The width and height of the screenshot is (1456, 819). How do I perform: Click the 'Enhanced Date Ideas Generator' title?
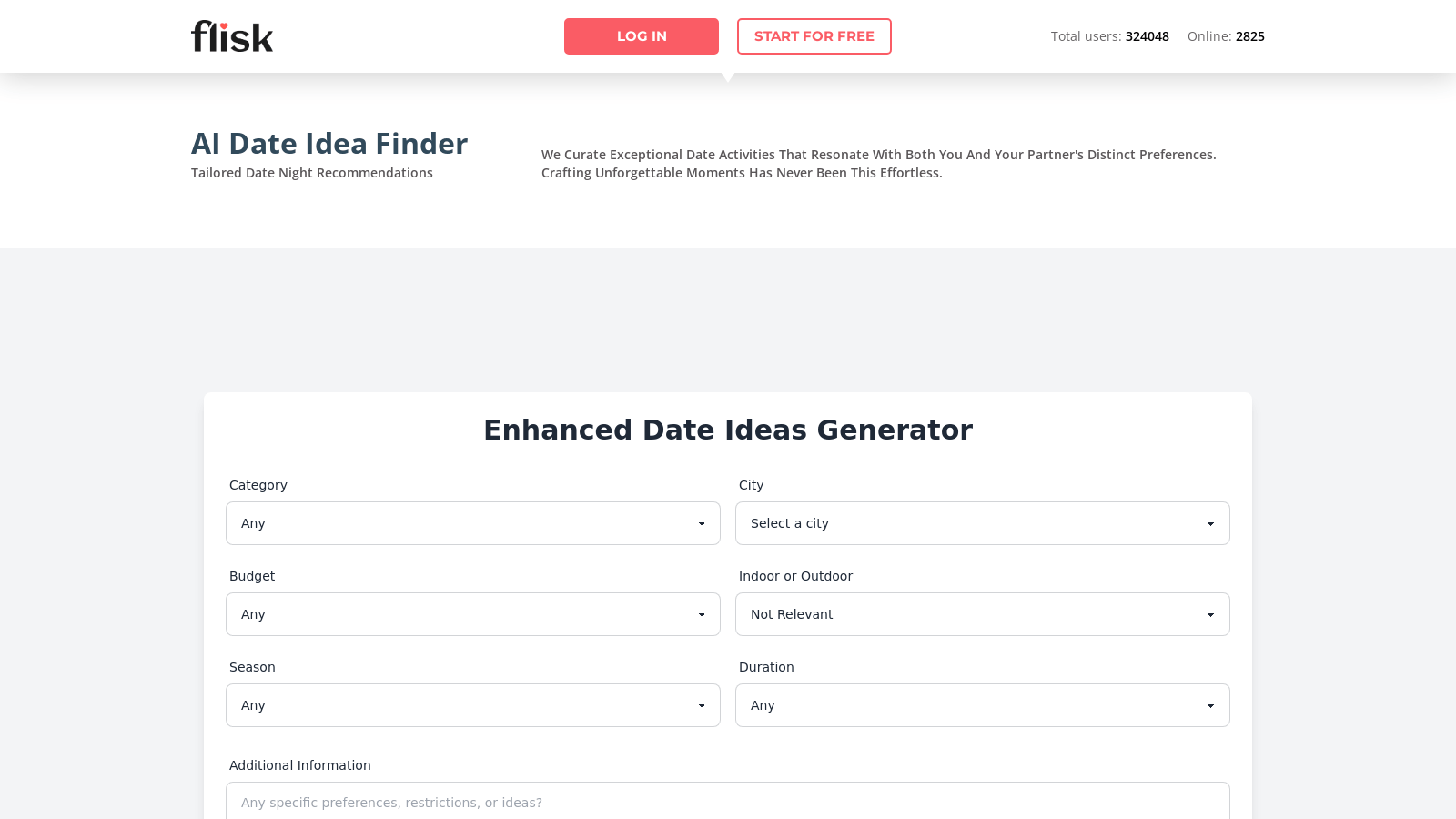point(728,430)
